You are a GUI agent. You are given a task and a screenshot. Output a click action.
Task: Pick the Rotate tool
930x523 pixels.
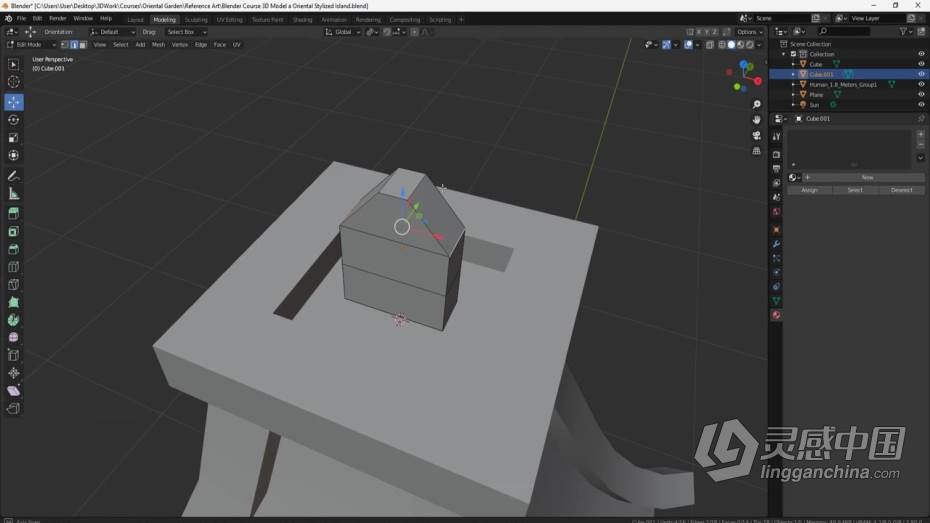click(14, 120)
